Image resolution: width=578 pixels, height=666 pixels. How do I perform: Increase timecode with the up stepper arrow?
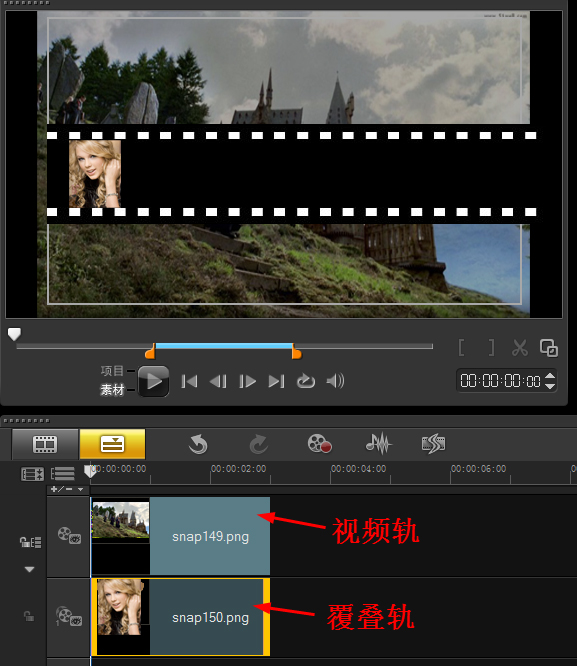click(550, 376)
